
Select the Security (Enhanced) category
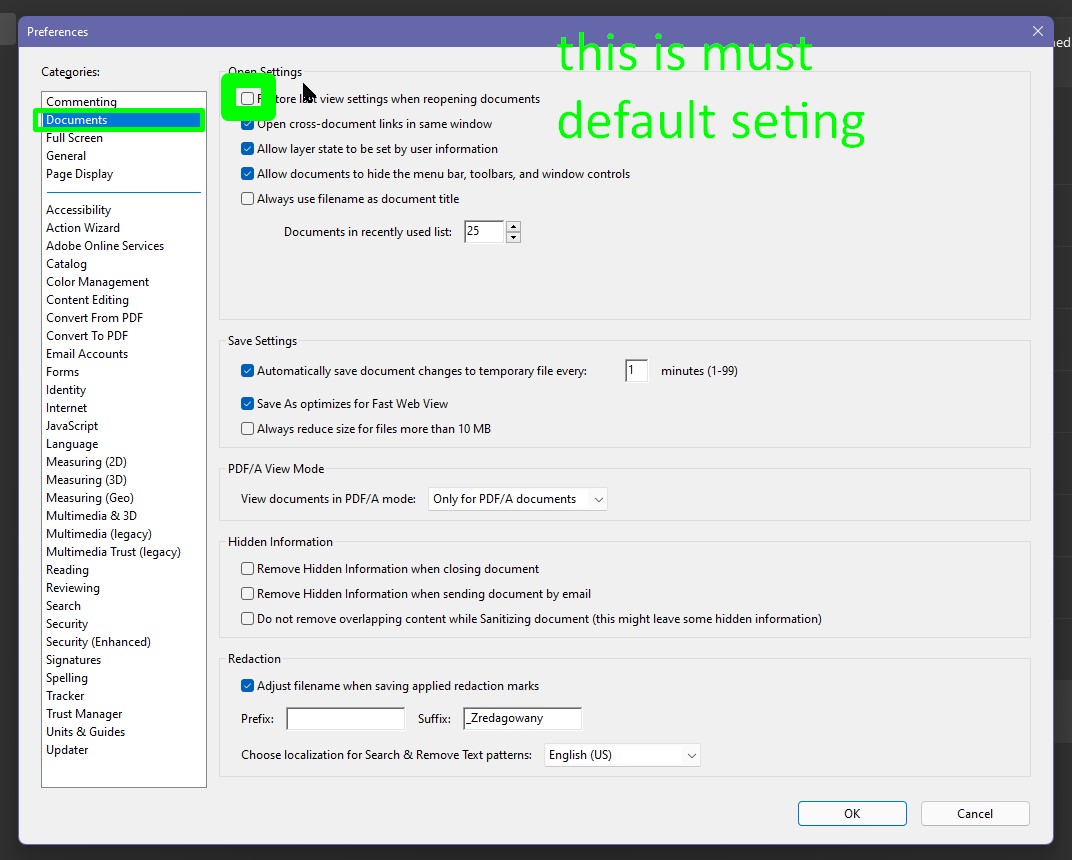pos(97,641)
